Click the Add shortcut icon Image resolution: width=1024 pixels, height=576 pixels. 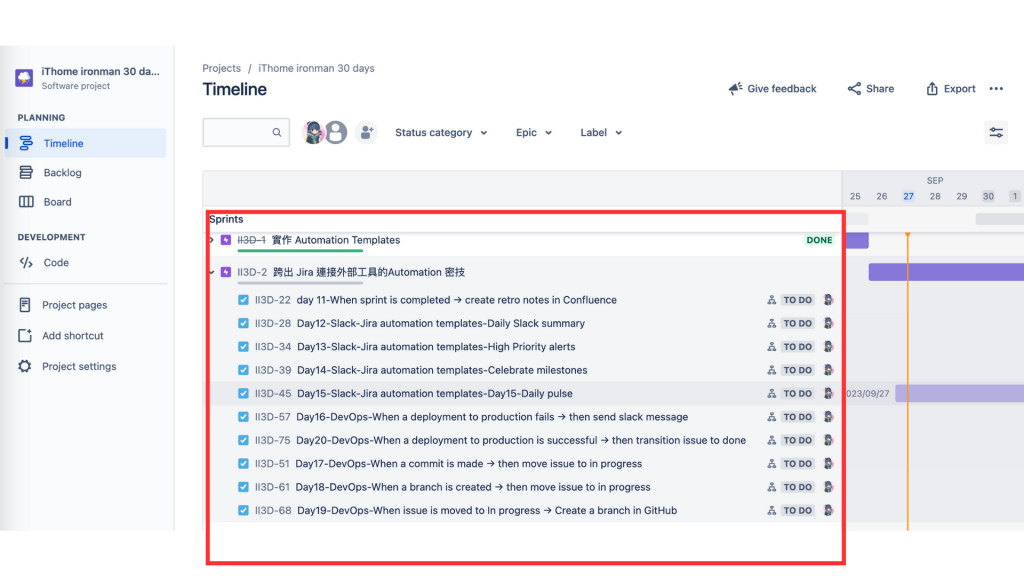tap(25, 336)
